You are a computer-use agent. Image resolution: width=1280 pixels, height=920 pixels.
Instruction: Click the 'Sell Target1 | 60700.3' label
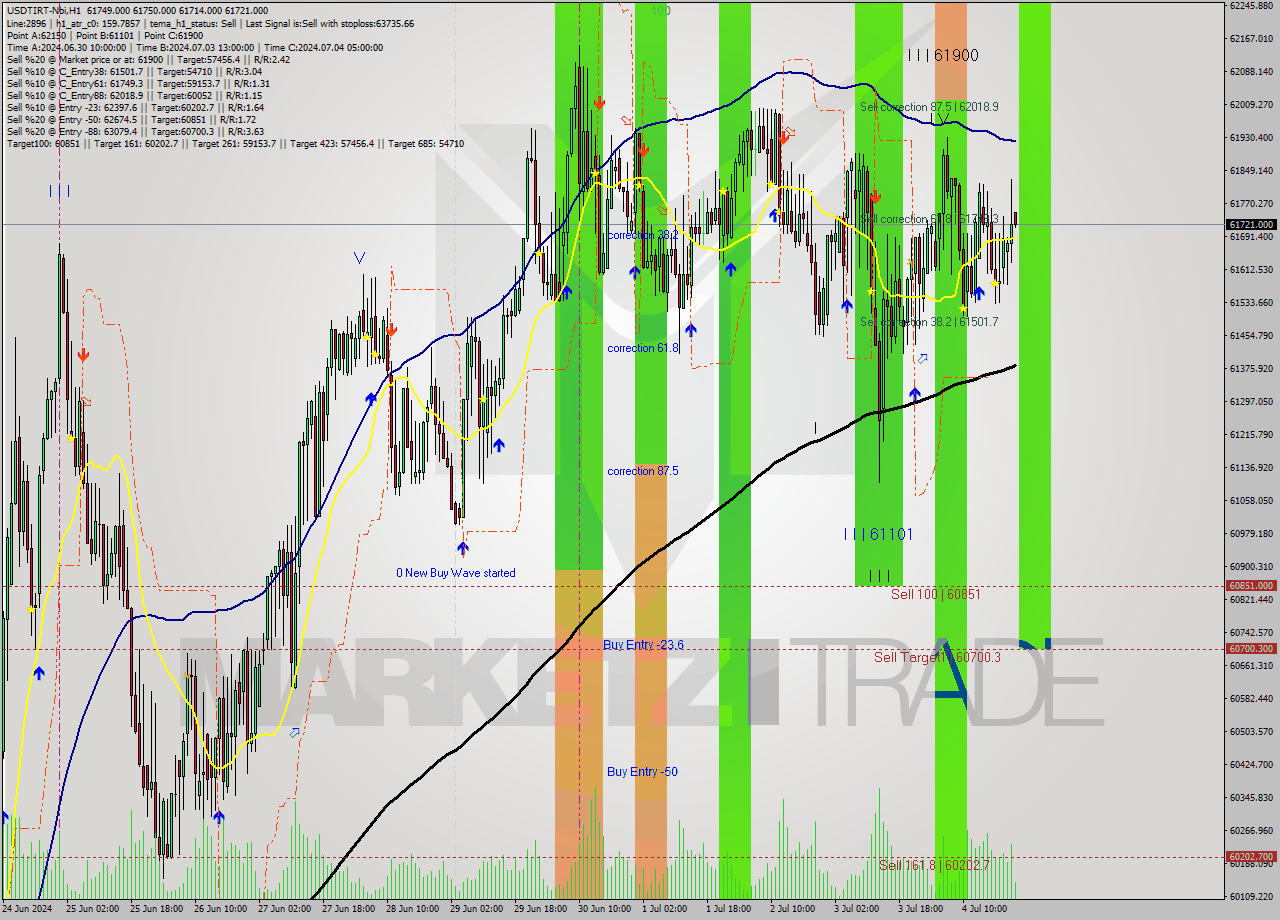pyautogui.click(x=937, y=657)
